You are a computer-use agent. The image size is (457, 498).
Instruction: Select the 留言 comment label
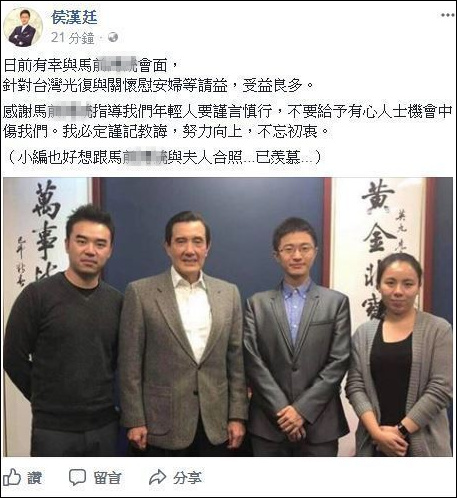pyautogui.click(x=107, y=478)
